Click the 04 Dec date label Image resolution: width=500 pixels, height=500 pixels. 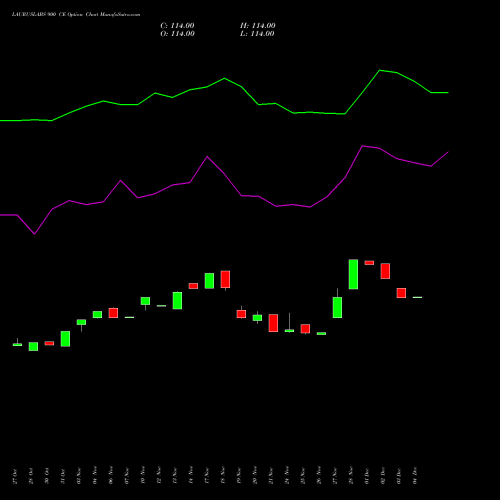(x=415, y=475)
